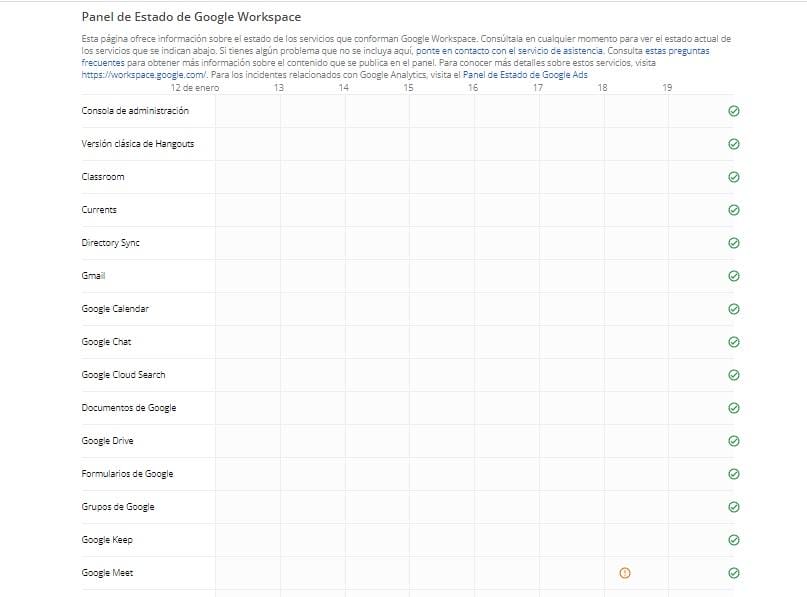
Task: Select the 'Google Keep' service name
Action: click(x=107, y=540)
